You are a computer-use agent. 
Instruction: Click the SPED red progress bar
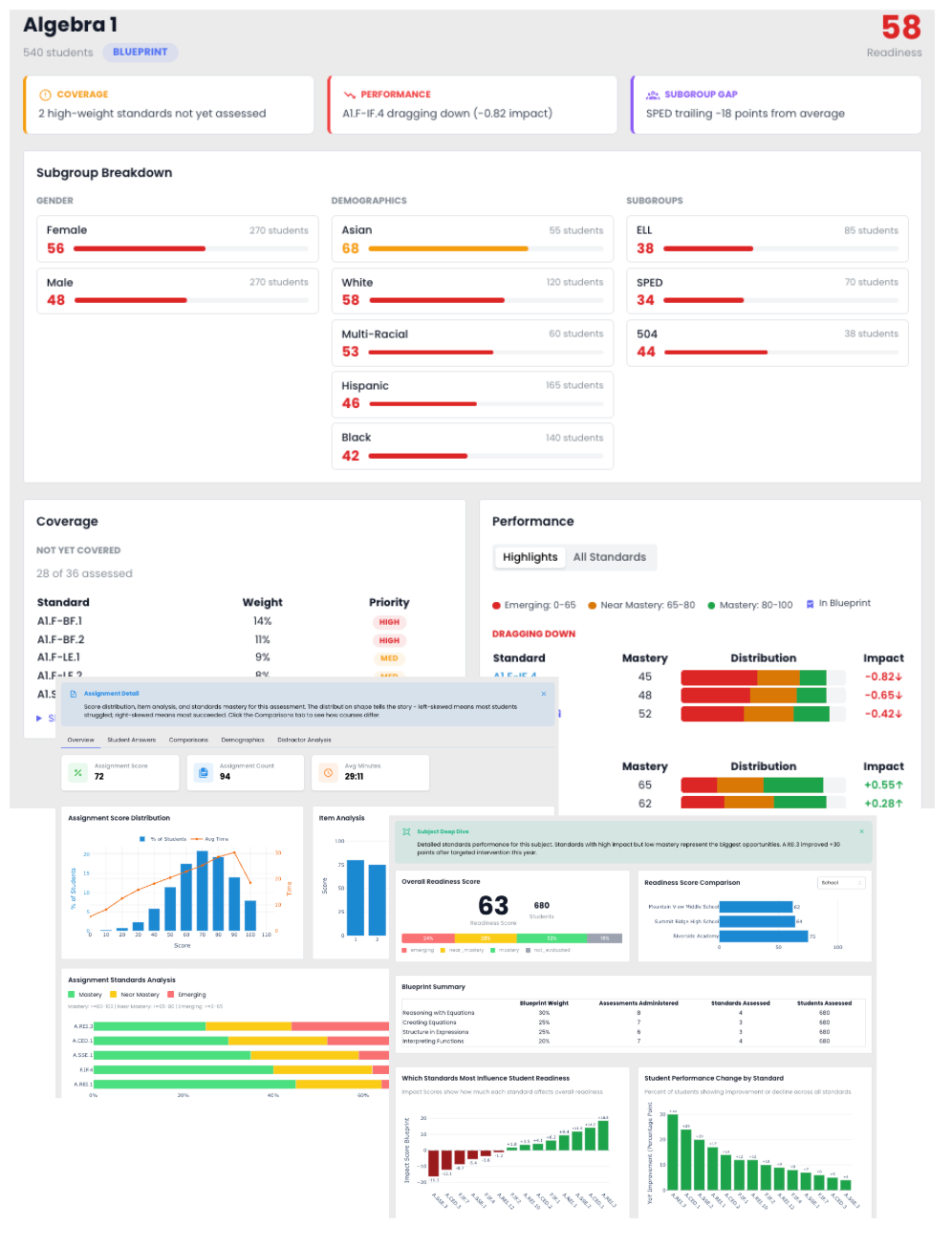pos(703,300)
